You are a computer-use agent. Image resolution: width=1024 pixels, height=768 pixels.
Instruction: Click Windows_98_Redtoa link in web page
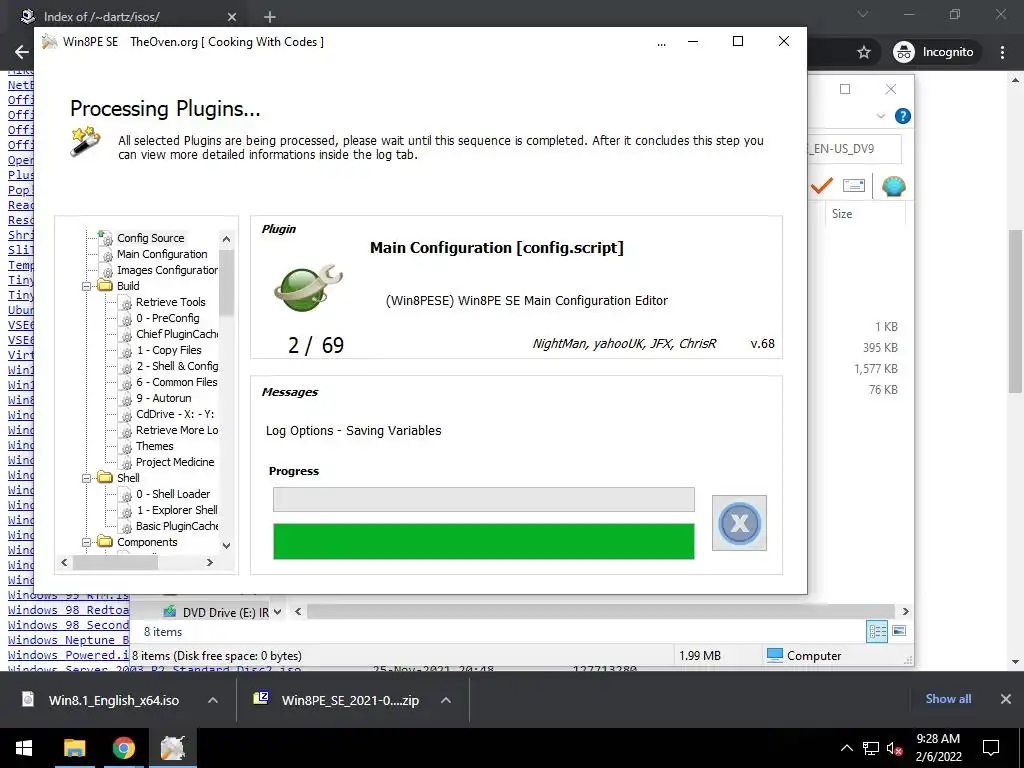pos(69,610)
